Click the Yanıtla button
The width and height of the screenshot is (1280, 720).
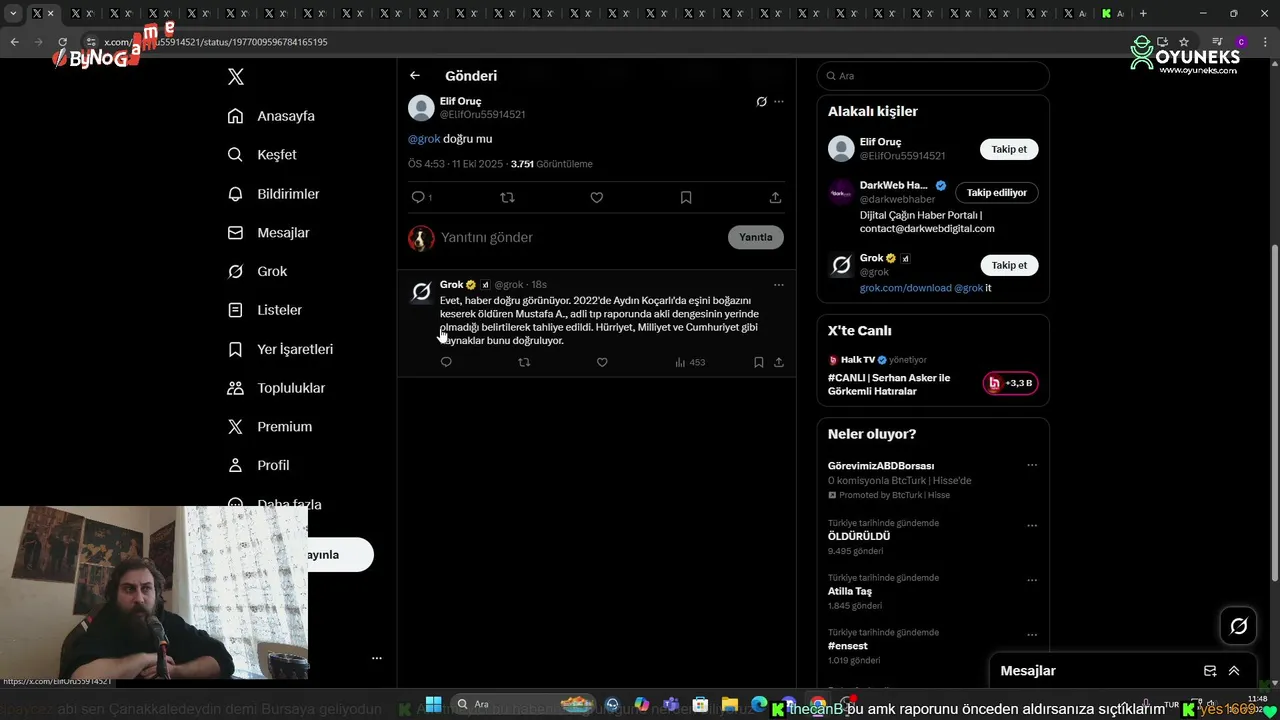tap(756, 238)
